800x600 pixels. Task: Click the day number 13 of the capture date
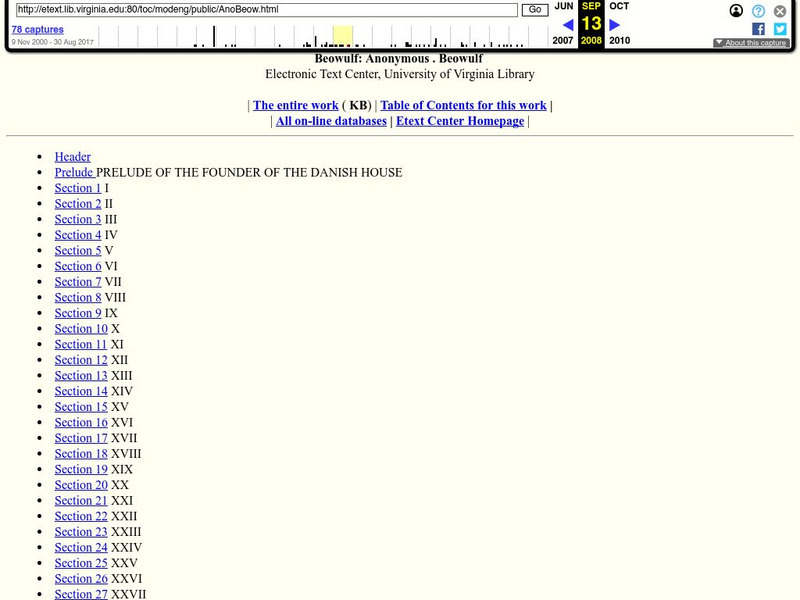(x=591, y=23)
